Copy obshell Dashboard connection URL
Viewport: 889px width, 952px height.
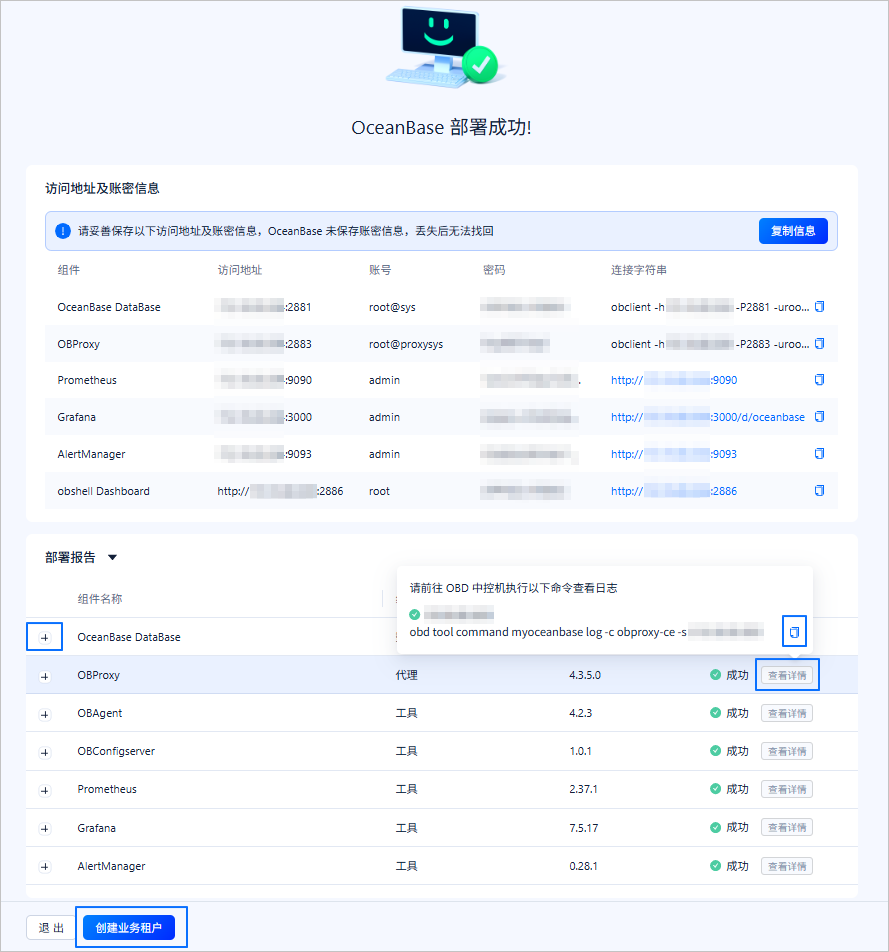pos(819,491)
